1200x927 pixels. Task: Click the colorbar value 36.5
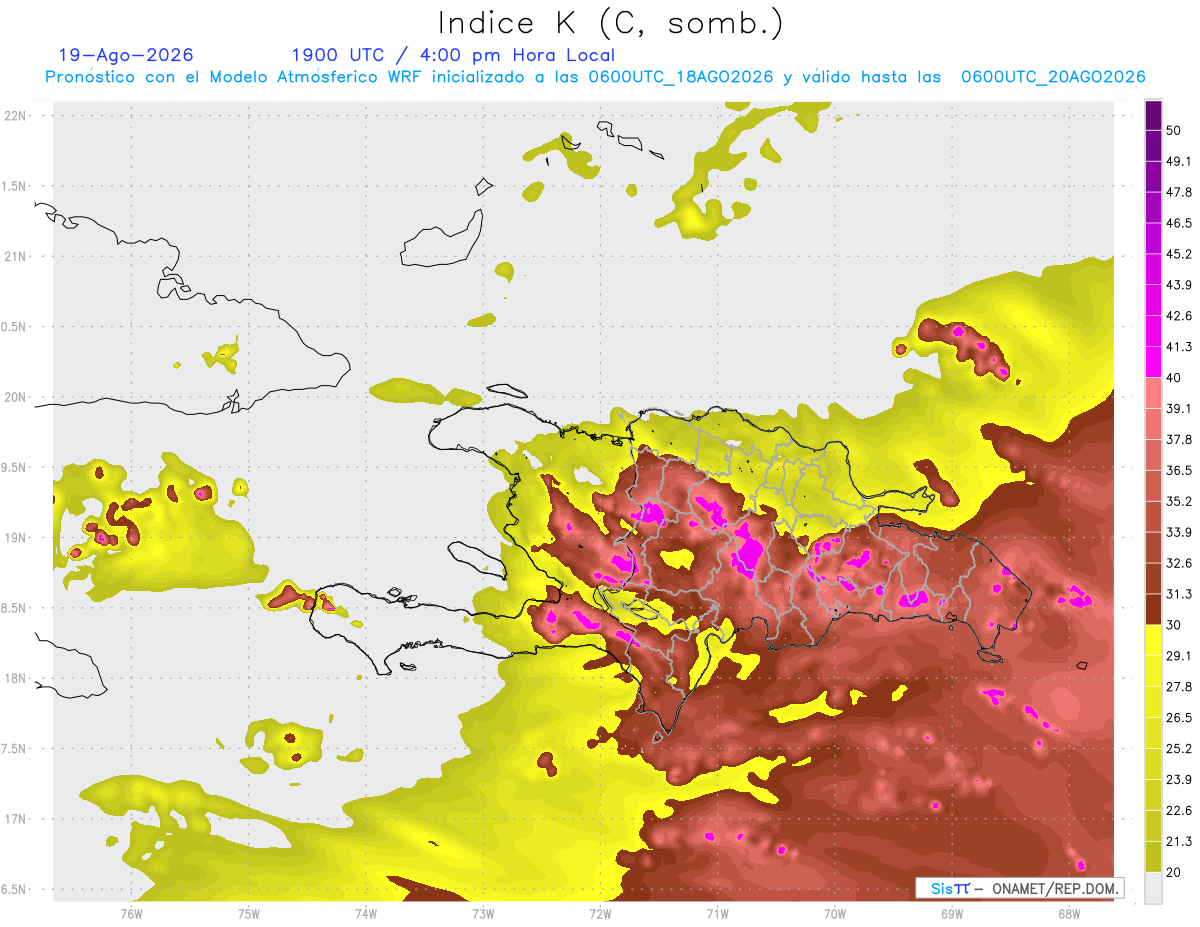pyautogui.click(x=1179, y=470)
